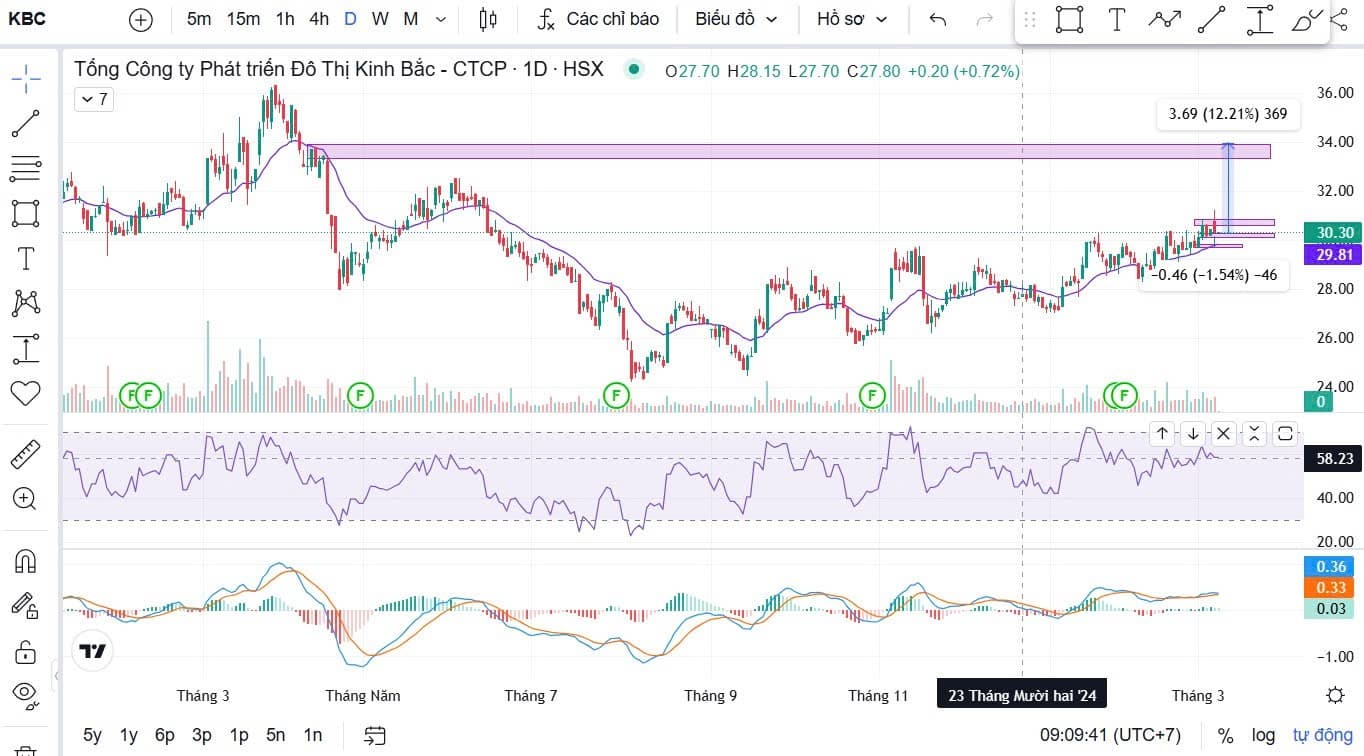
Task: Select the text tool in left sidebar
Action: (25, 258)
